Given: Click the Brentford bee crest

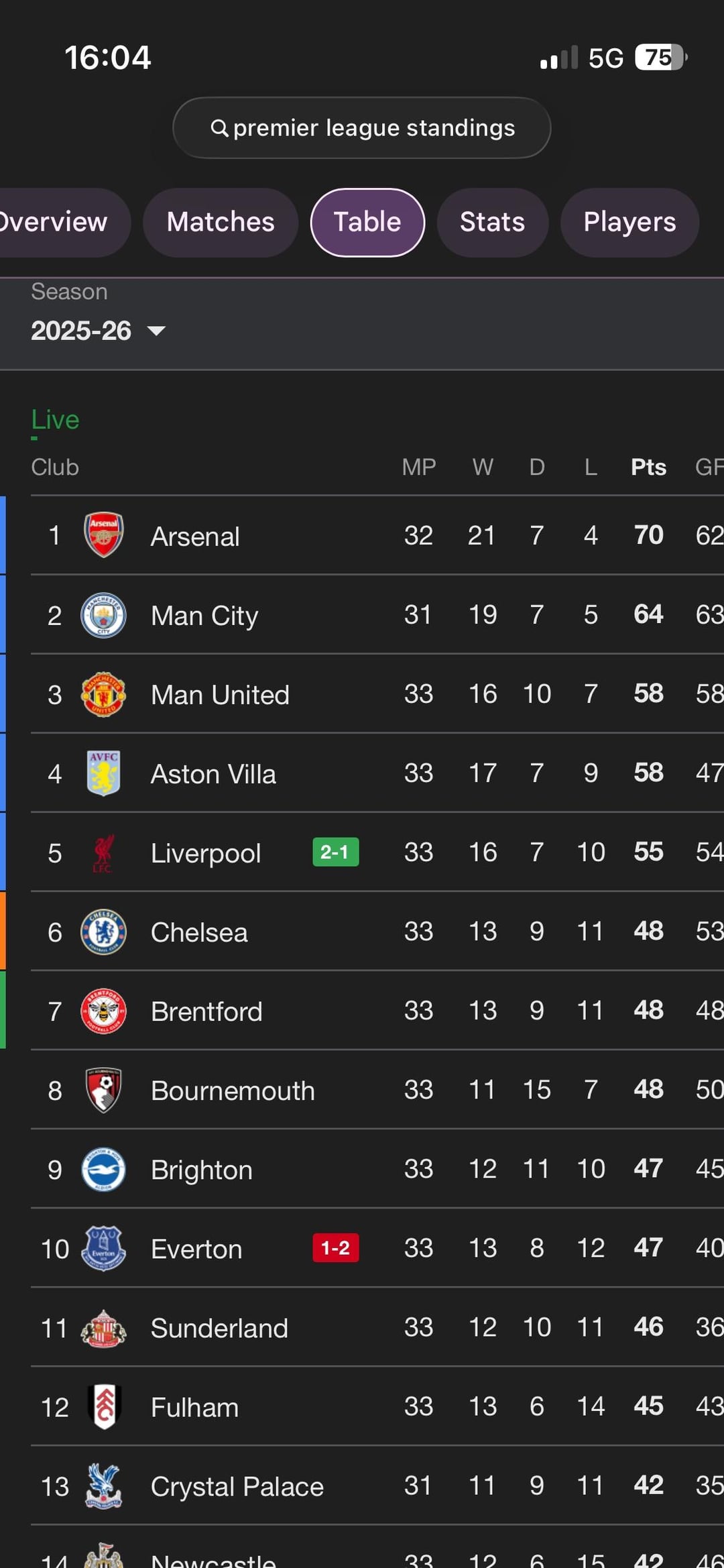Looking at the screenshot, I should click(x=103, y=1010).
